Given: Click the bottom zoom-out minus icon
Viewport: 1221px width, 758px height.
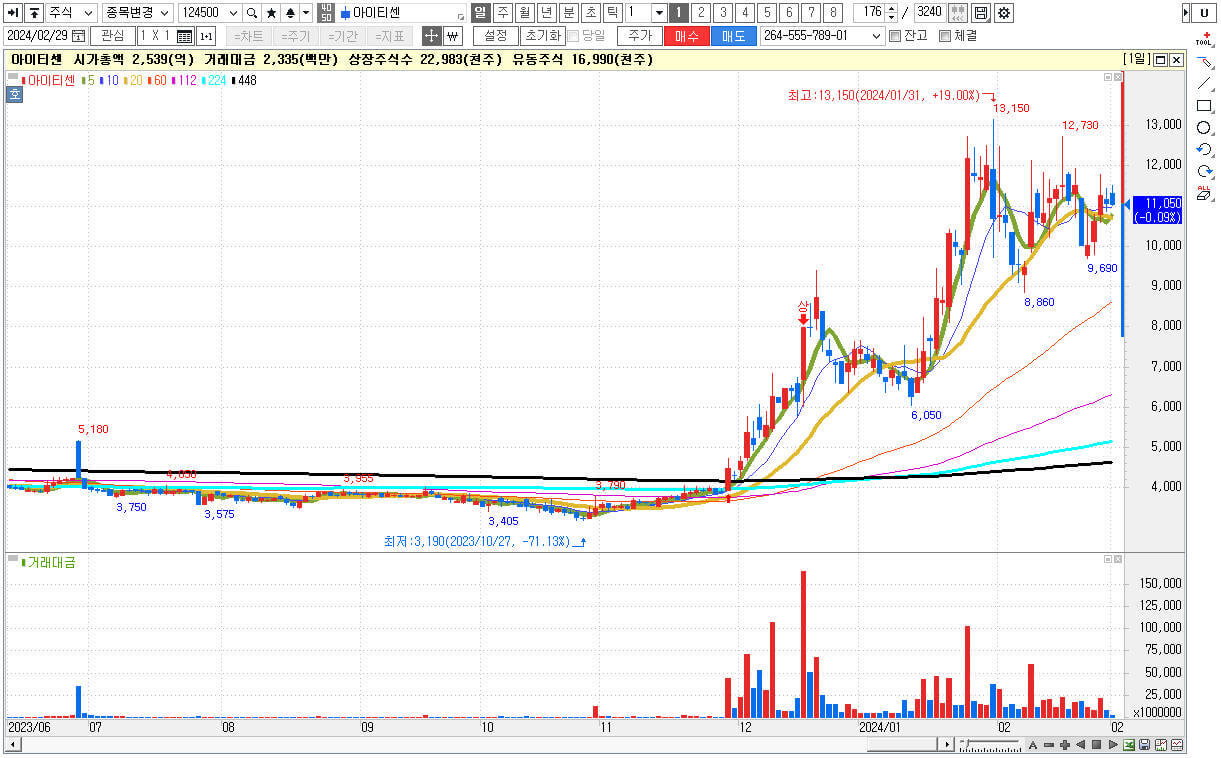Looking at the screenshot, I should coord(1049,745).
